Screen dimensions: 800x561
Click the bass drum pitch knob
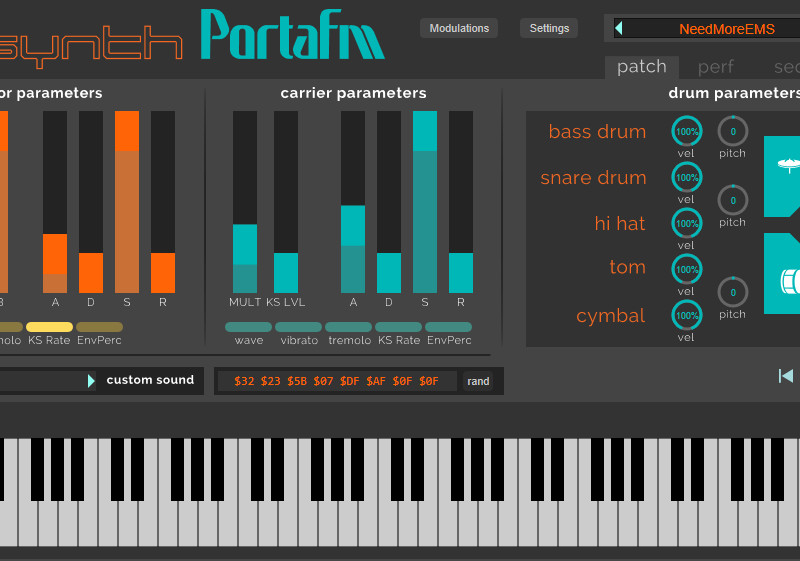[732, 131]
